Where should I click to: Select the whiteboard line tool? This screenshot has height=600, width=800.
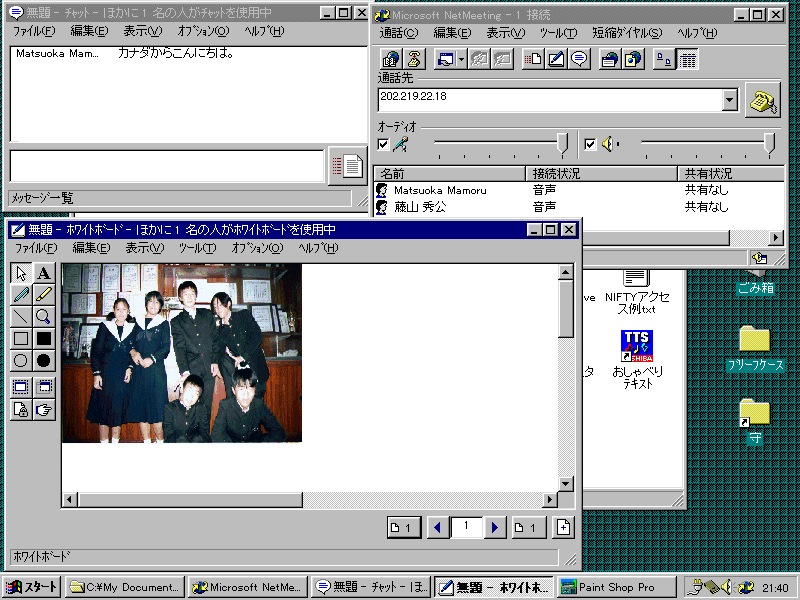21,317
